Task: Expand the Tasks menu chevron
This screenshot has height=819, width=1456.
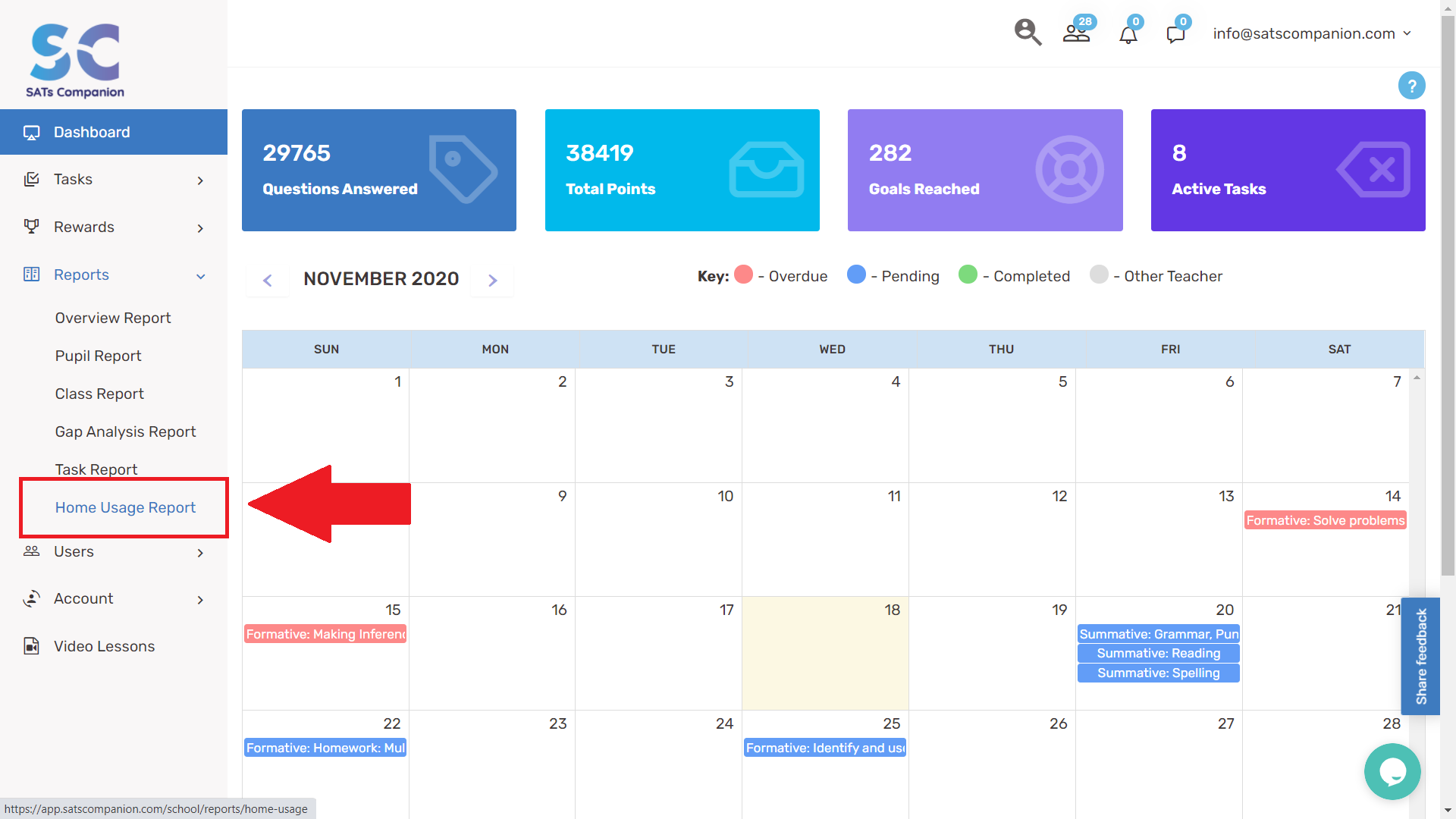Action: [200, 180]
